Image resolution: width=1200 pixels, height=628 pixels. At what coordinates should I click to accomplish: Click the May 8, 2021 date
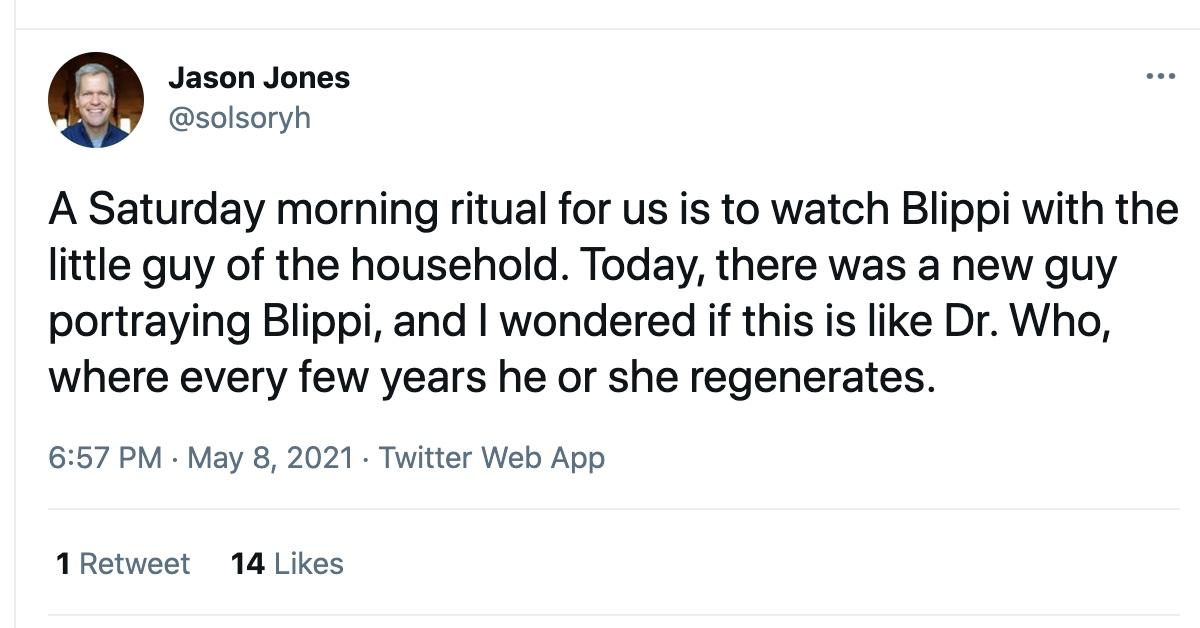[270, 458]
